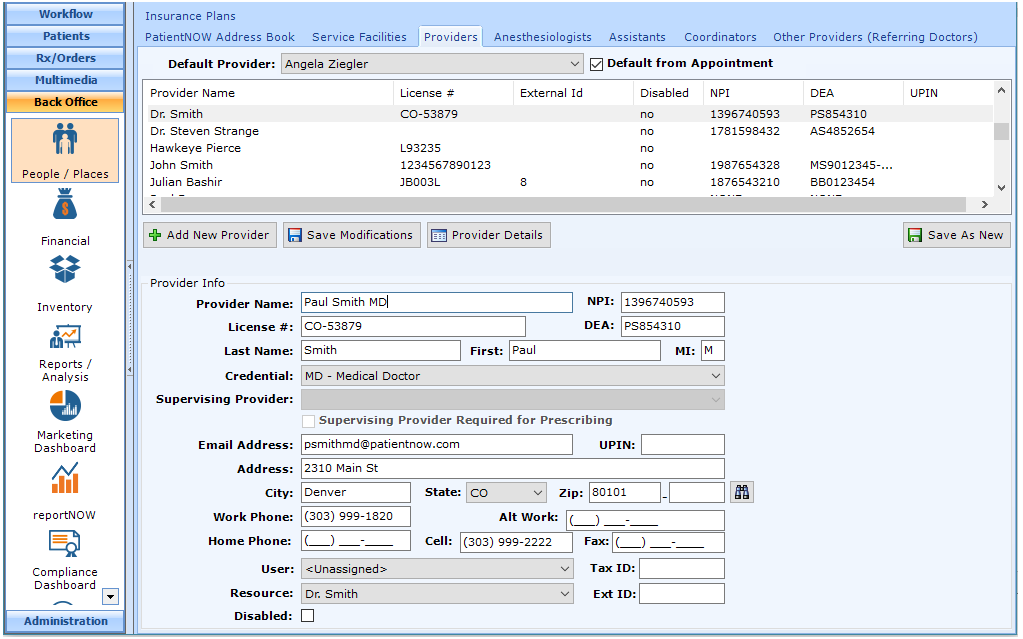
Task: Switch to the Anesthesiologists tab
Action: (x=541, y=36)
